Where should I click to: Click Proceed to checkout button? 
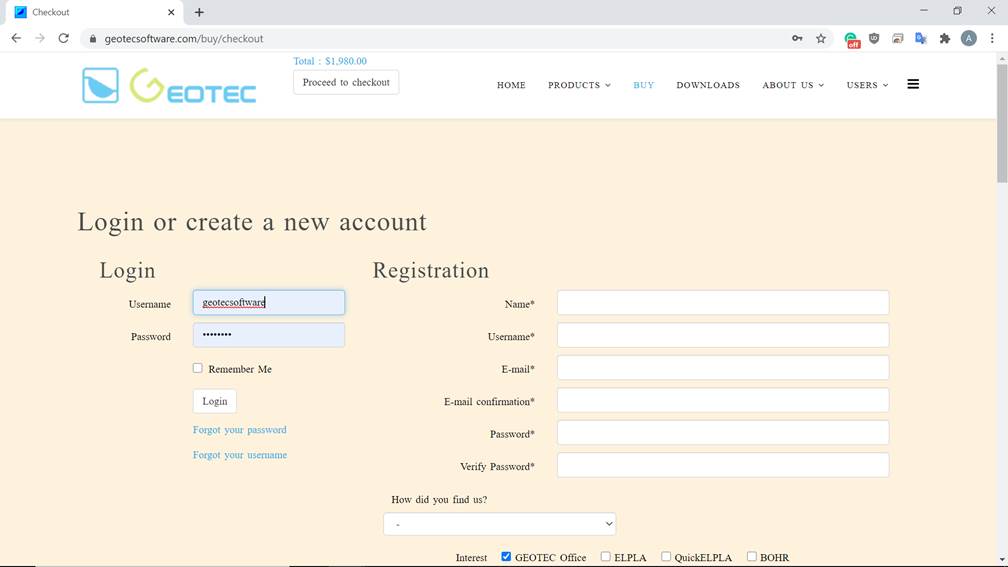[346, 82]
